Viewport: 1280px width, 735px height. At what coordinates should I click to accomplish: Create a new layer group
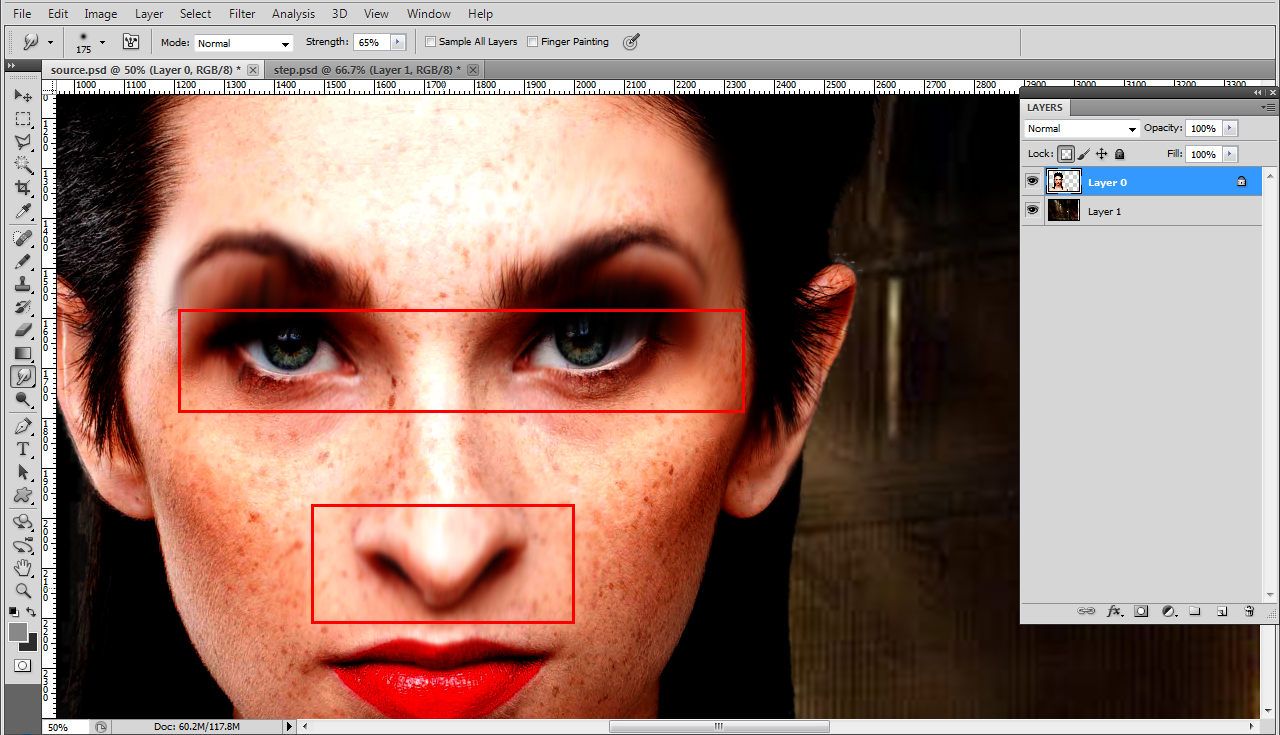(x=1195, y=611)
